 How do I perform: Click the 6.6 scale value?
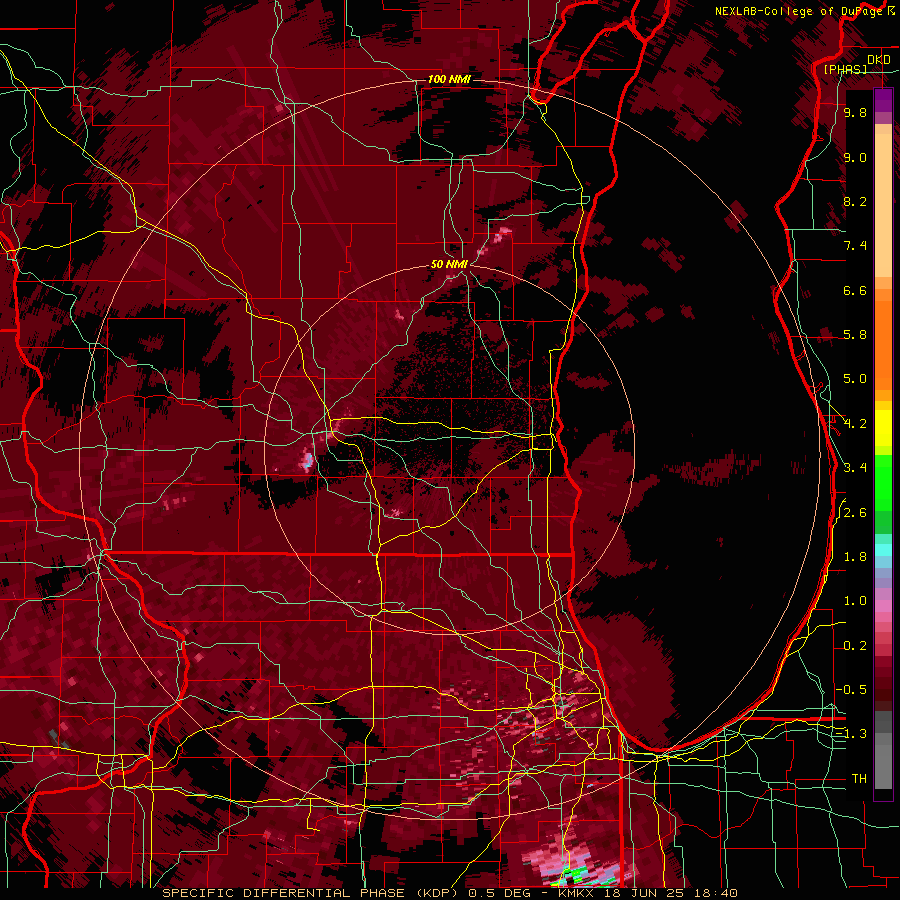[855, 290]
